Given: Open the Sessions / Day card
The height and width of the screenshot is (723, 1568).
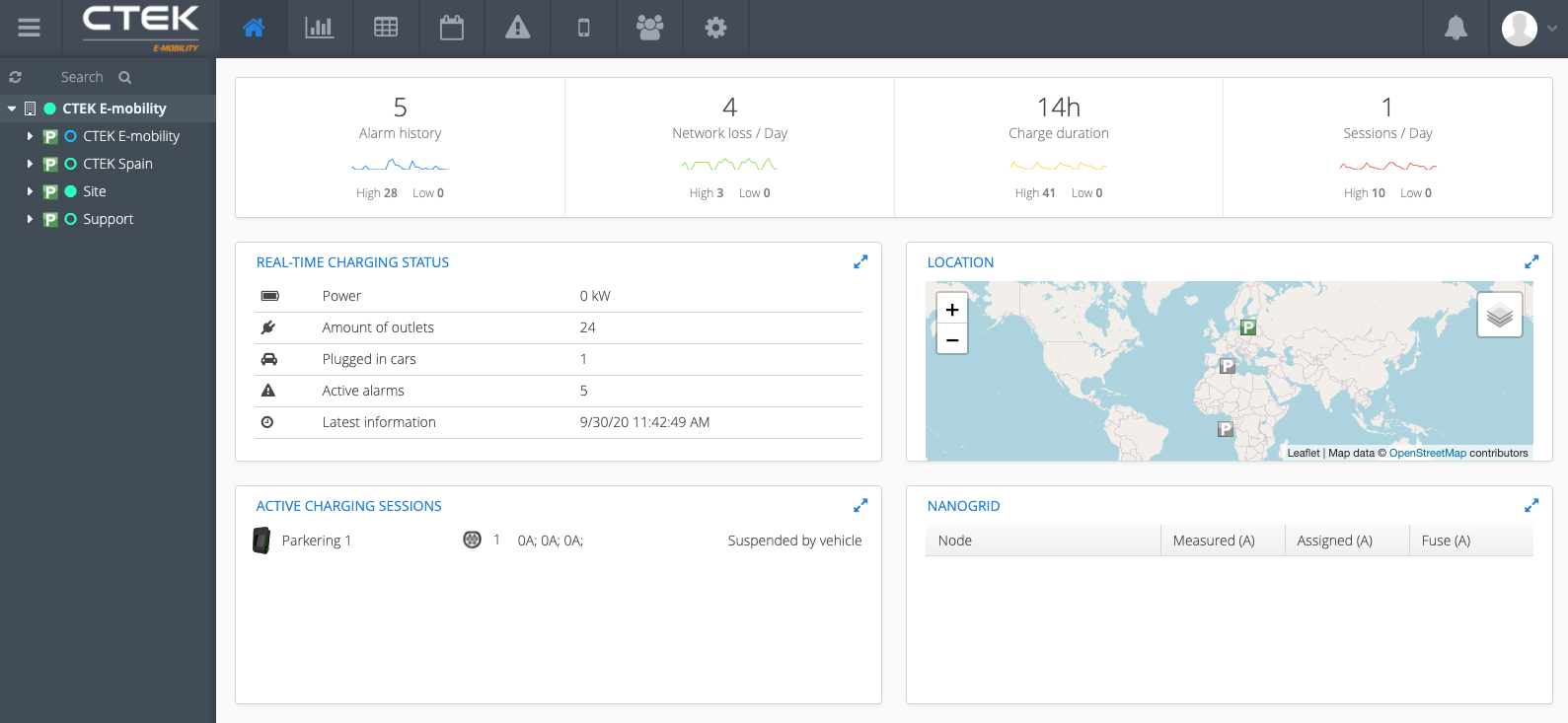Looking at the screenshot, I should pos(1387,147).
